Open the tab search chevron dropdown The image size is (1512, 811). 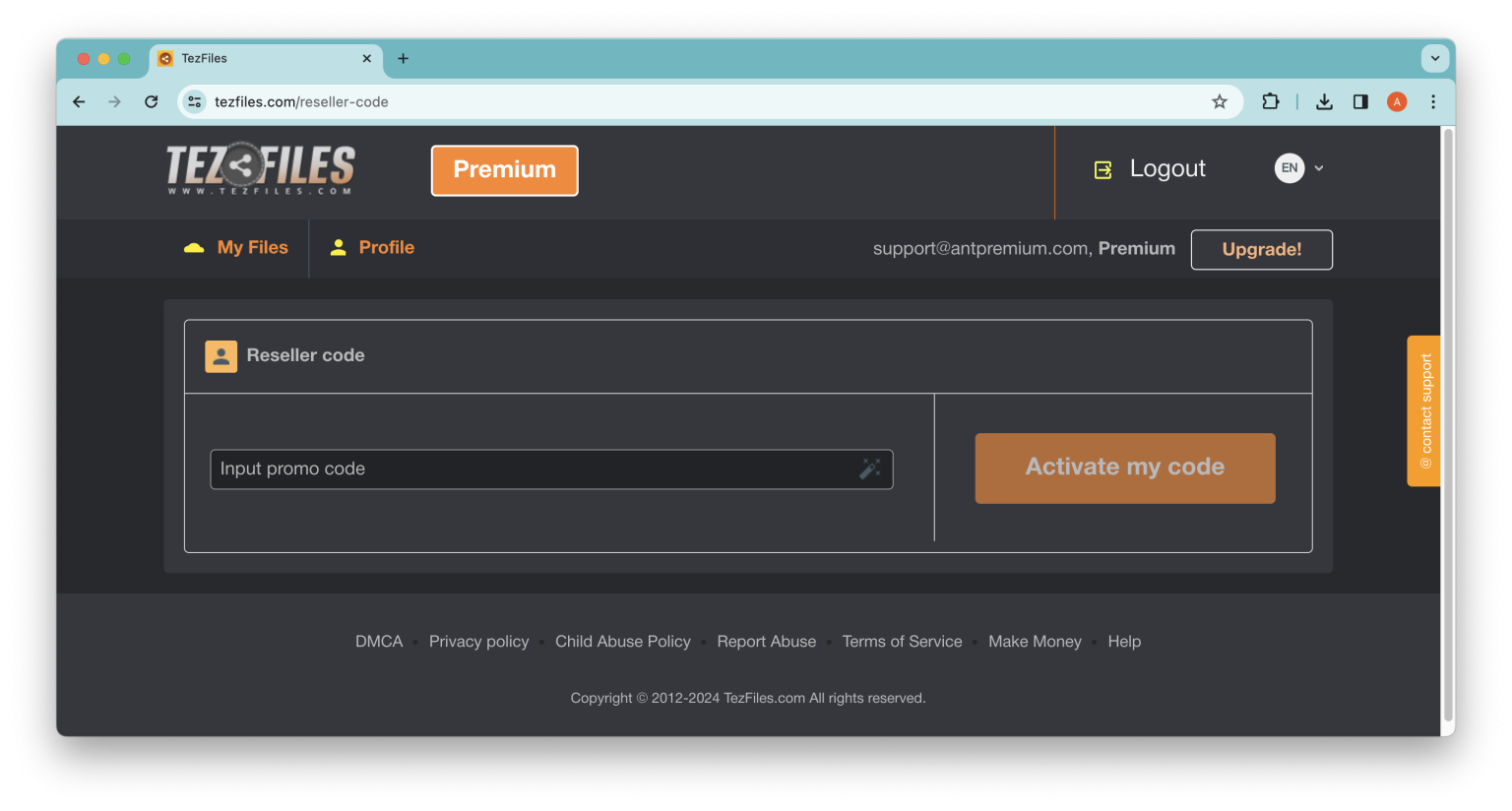pyautogui.click(x=1434, y=58)
